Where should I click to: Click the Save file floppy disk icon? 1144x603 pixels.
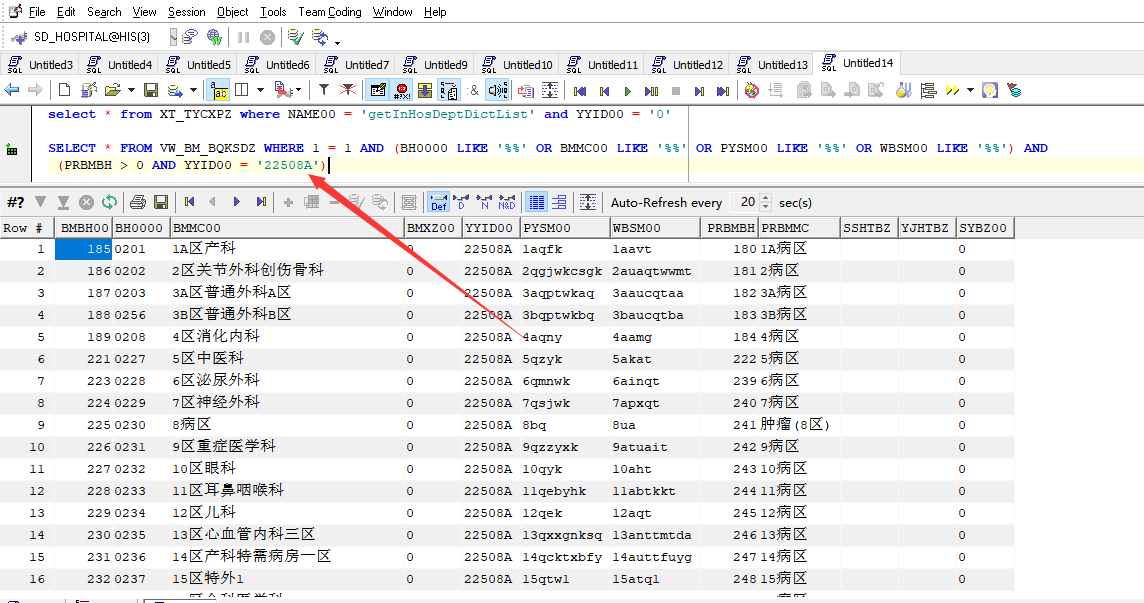click(151, 90)
